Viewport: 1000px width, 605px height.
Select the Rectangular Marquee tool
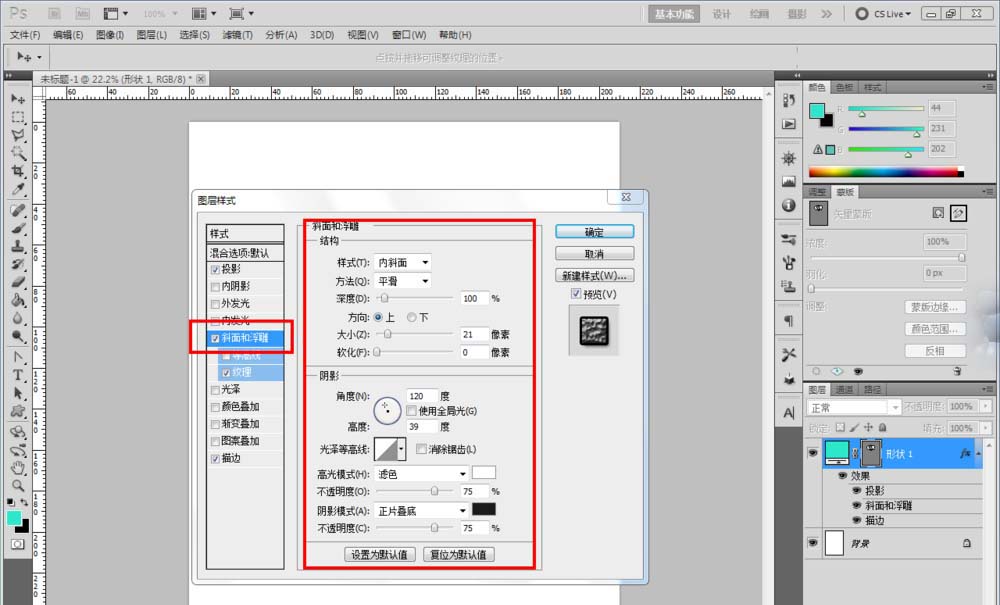pyautogui.click(x=18, y=117)
